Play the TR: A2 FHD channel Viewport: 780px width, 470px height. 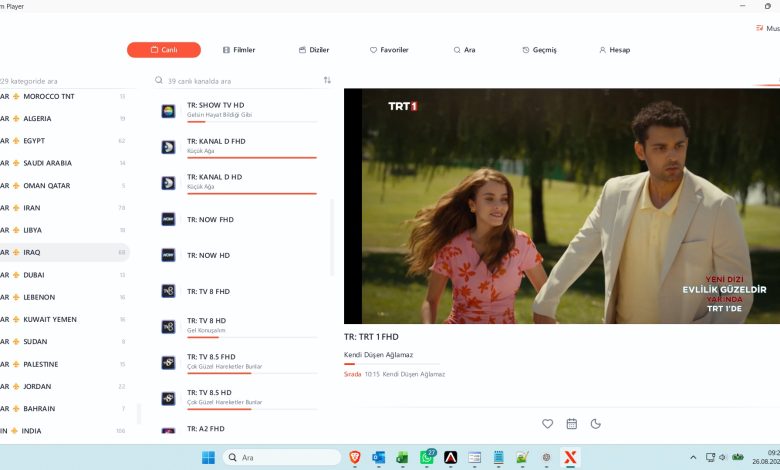(x=240, y=429)
